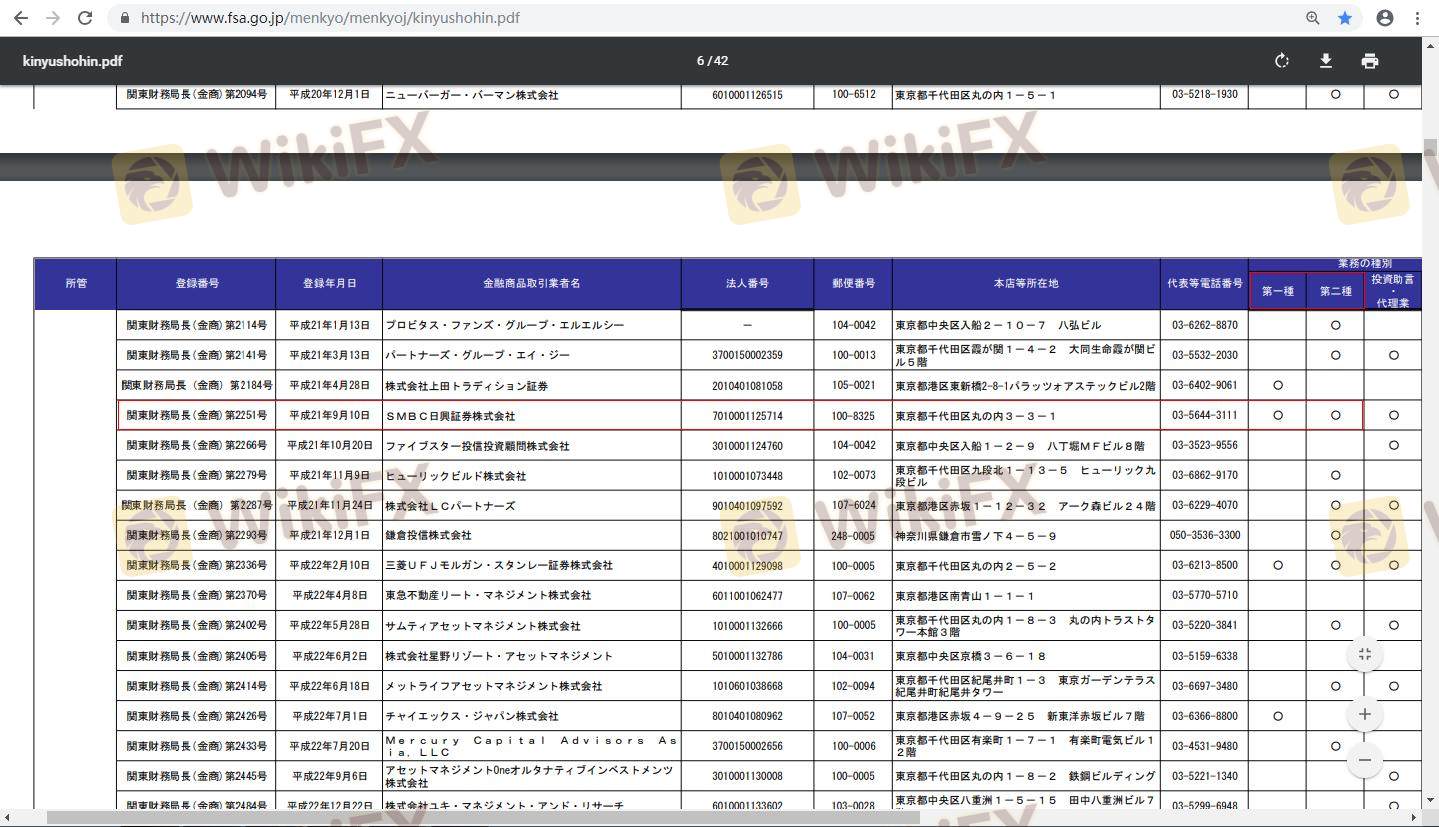Screen dimensions: 1439x827
Task: Click Mercury Capital Advisors Asia, LLC
Action: coord(531,746)
